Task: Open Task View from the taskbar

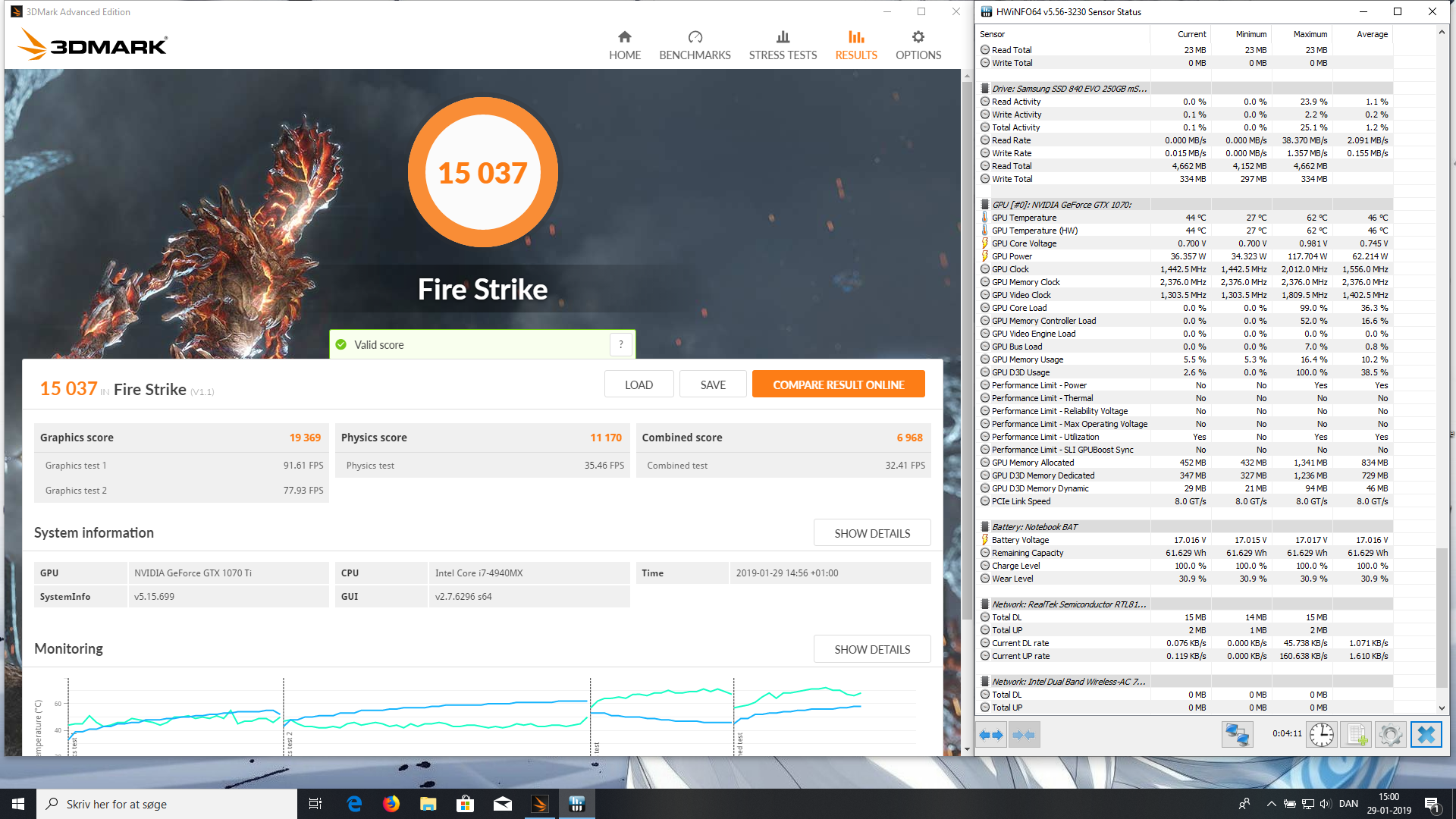Action: click(315, 804)
